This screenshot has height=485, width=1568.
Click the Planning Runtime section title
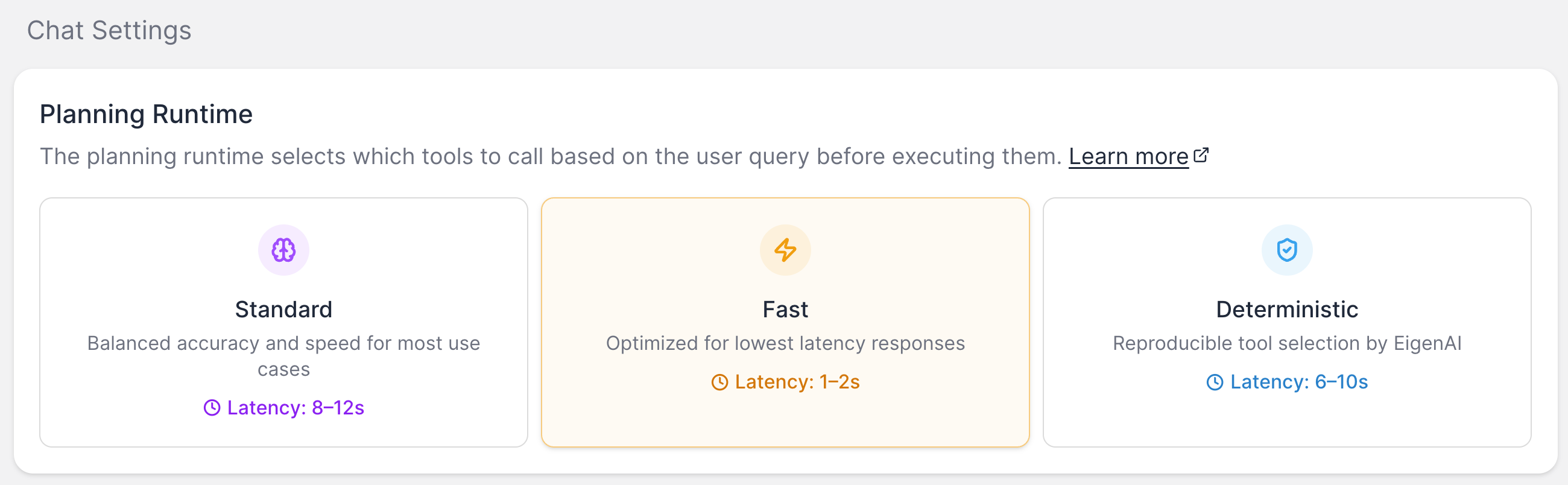pyautogui.click(x=146, y=115)
